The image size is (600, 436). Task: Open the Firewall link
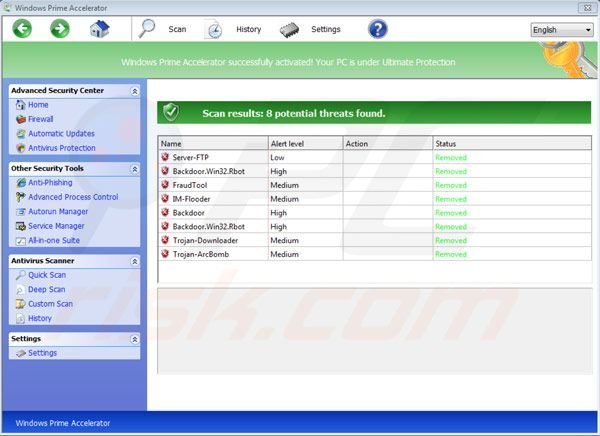pos(41,119)
